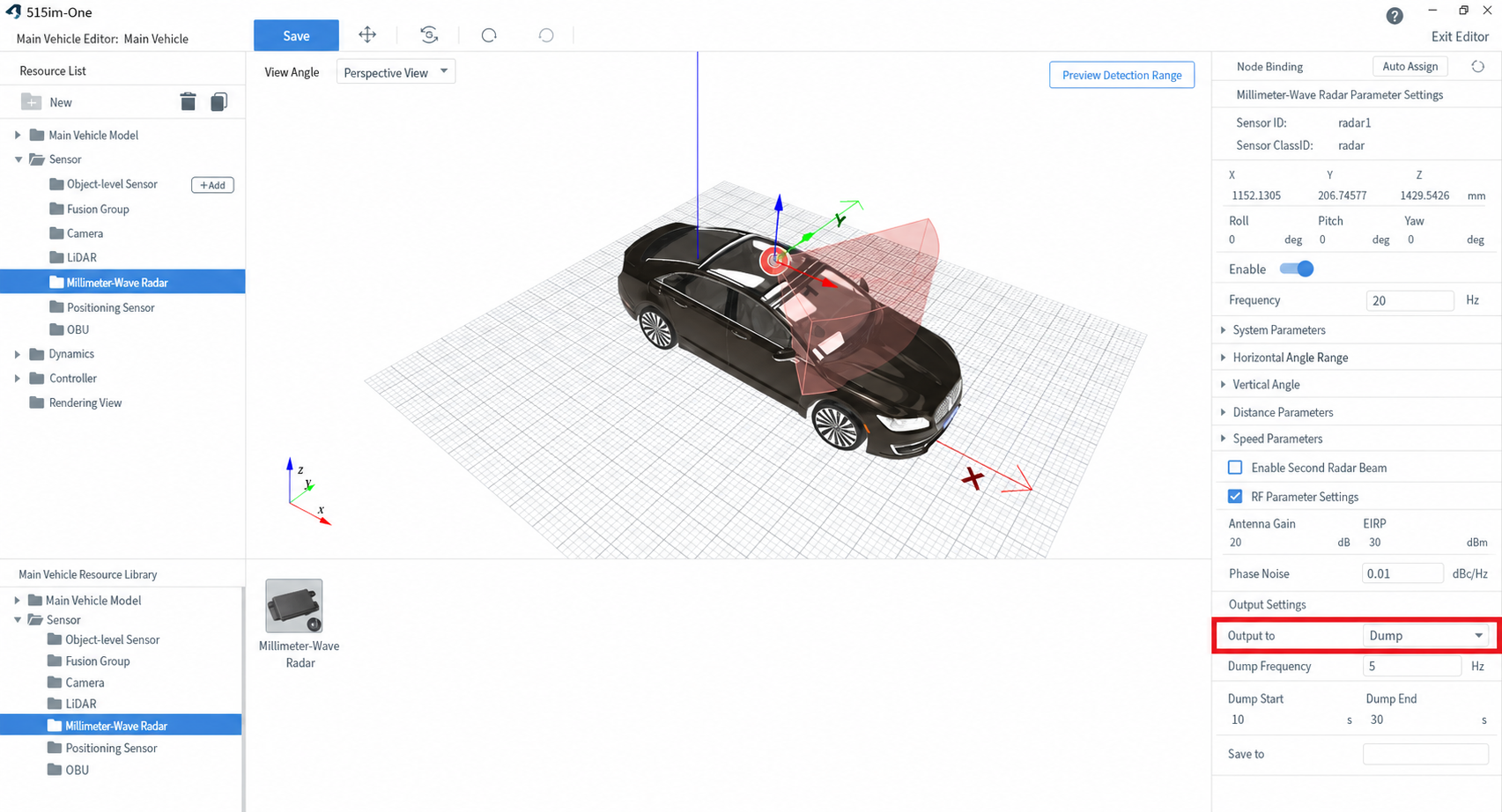Viewport: 1502px width, 812px height.
Task: Click +Add beside Object-level Sensor
Action: tap(212, 185)
